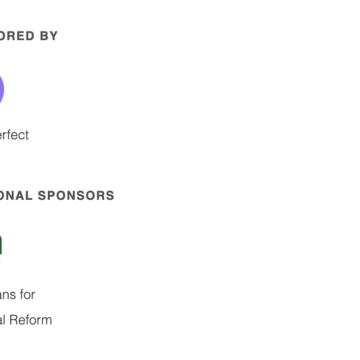Open the sponsor link ending in "erfect"

point(14,135)
